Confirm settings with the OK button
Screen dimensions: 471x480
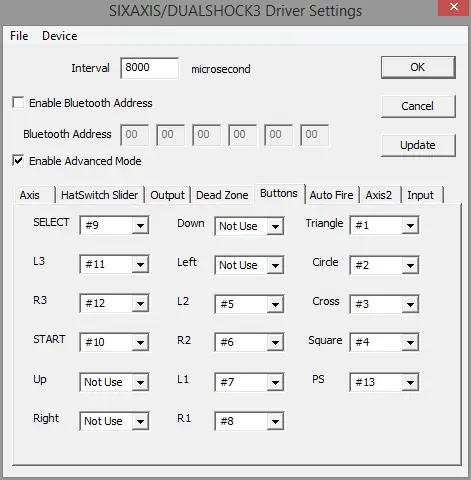[x=418, y=67]
